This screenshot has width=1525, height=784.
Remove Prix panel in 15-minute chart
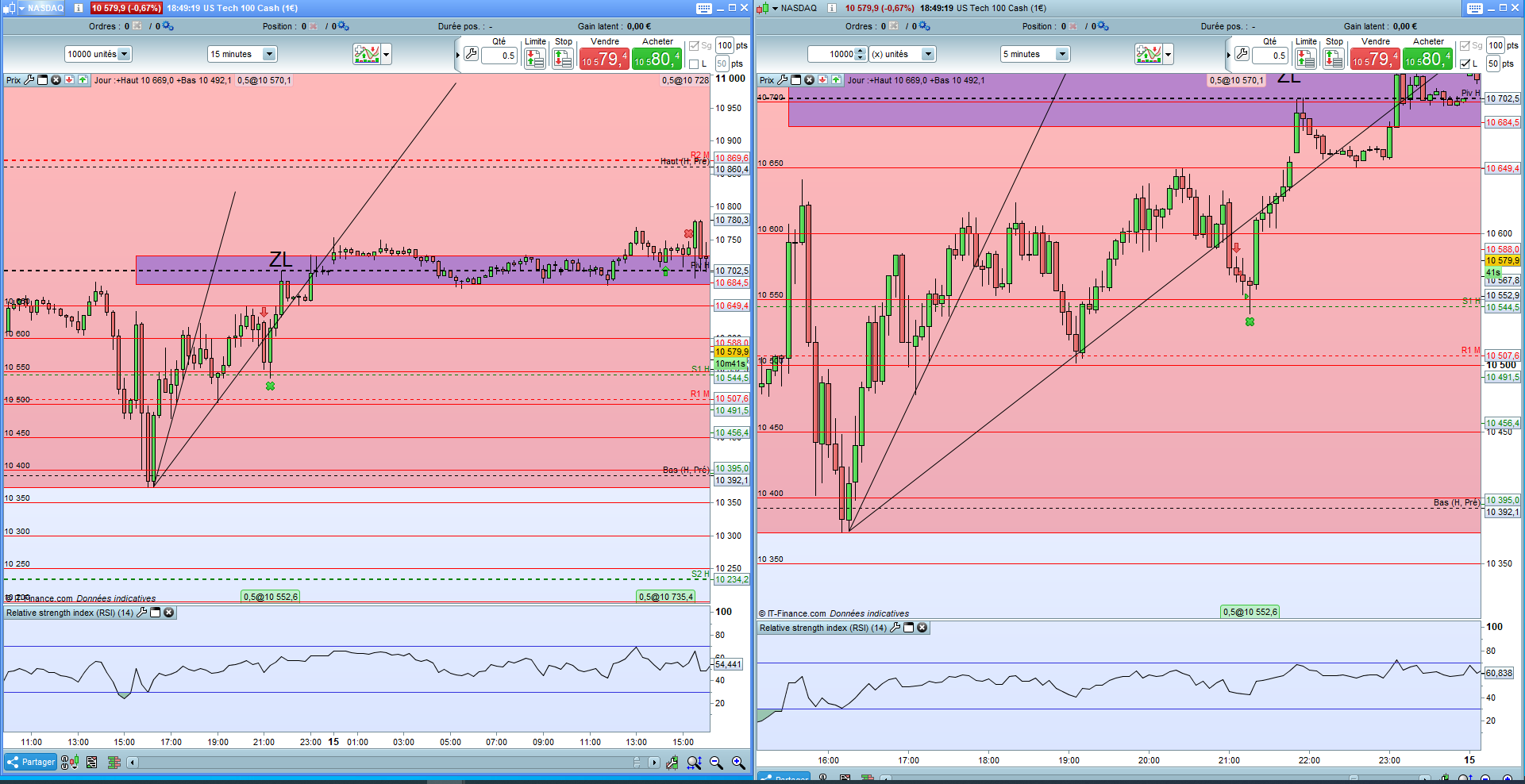[56, 80]
